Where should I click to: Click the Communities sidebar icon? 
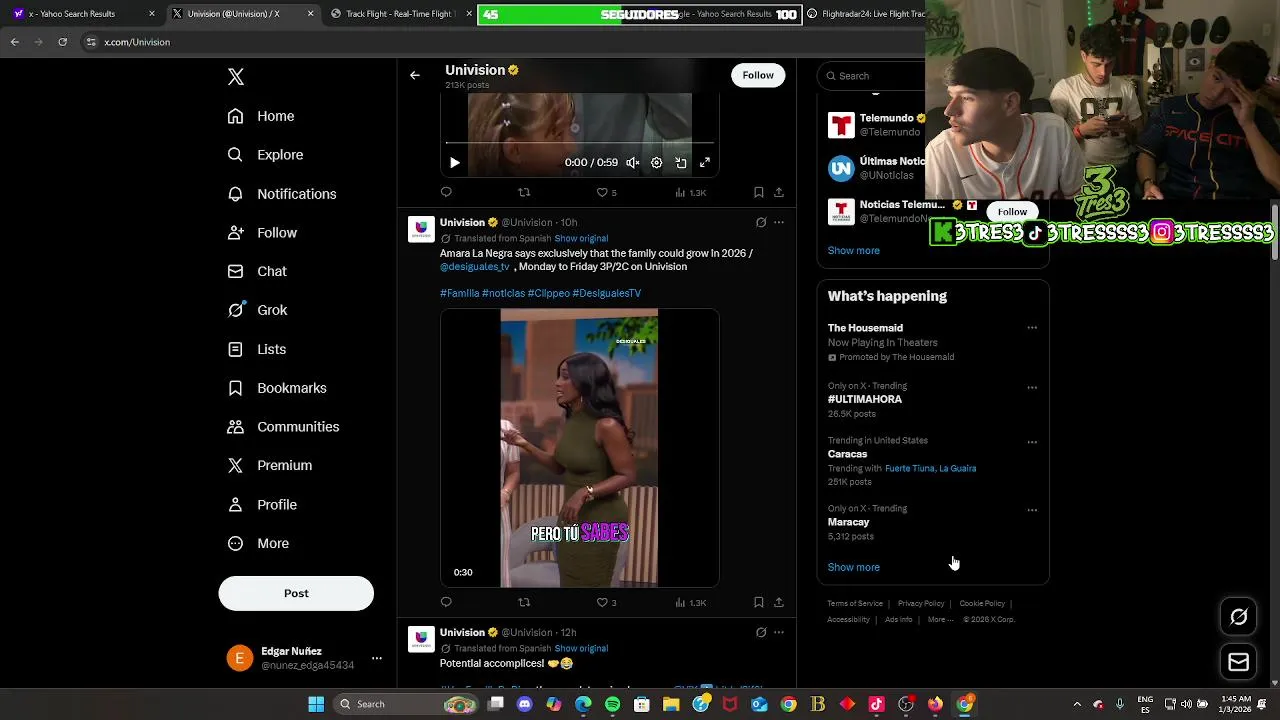[x=235, y=427]
